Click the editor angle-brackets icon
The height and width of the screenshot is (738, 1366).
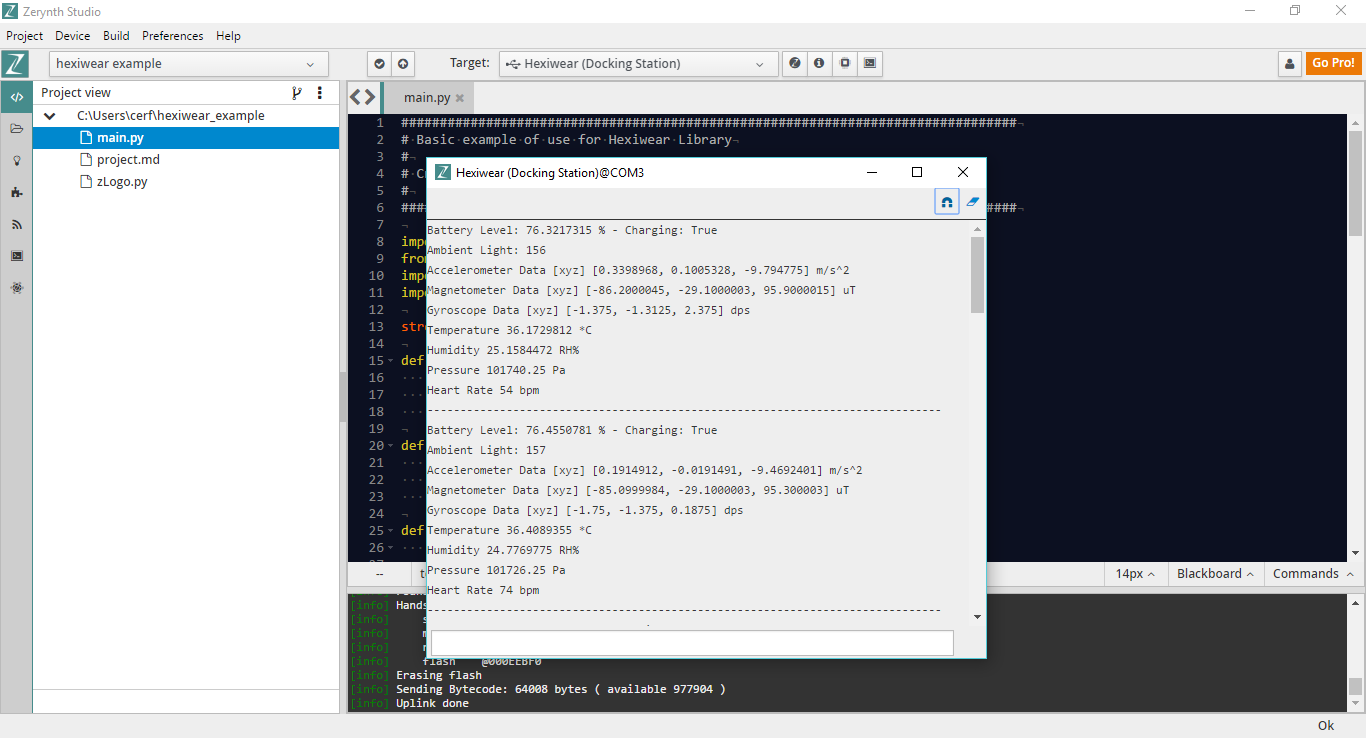(363, 97)
